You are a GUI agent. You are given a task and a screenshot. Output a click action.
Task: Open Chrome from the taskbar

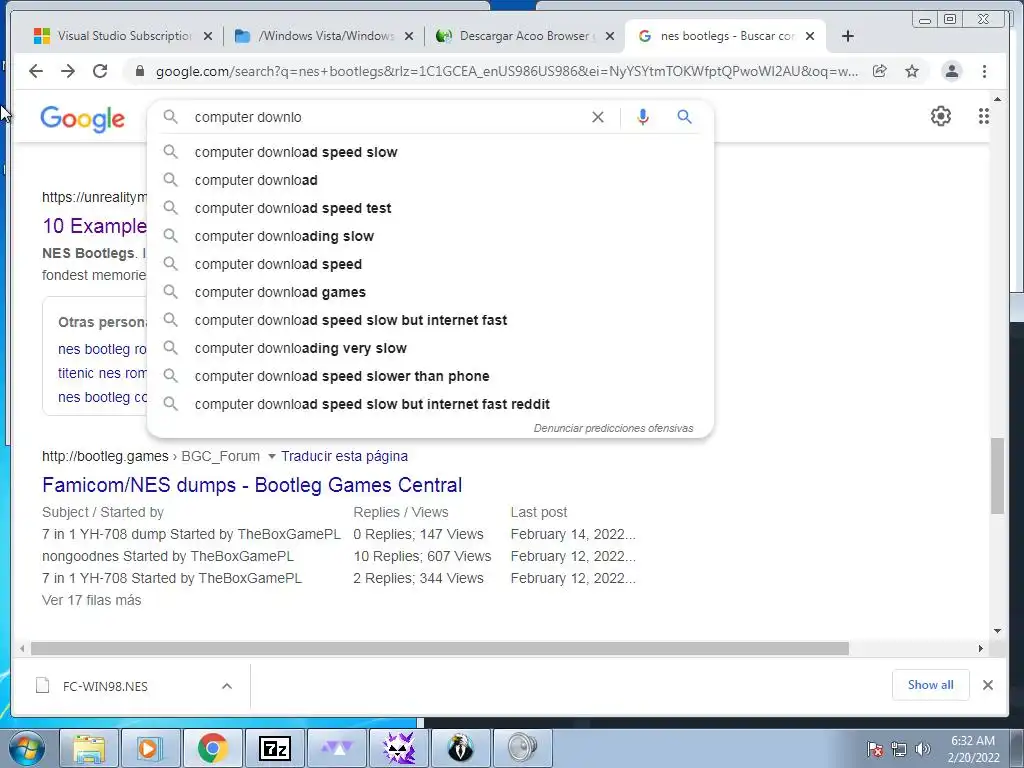point(212,748)
